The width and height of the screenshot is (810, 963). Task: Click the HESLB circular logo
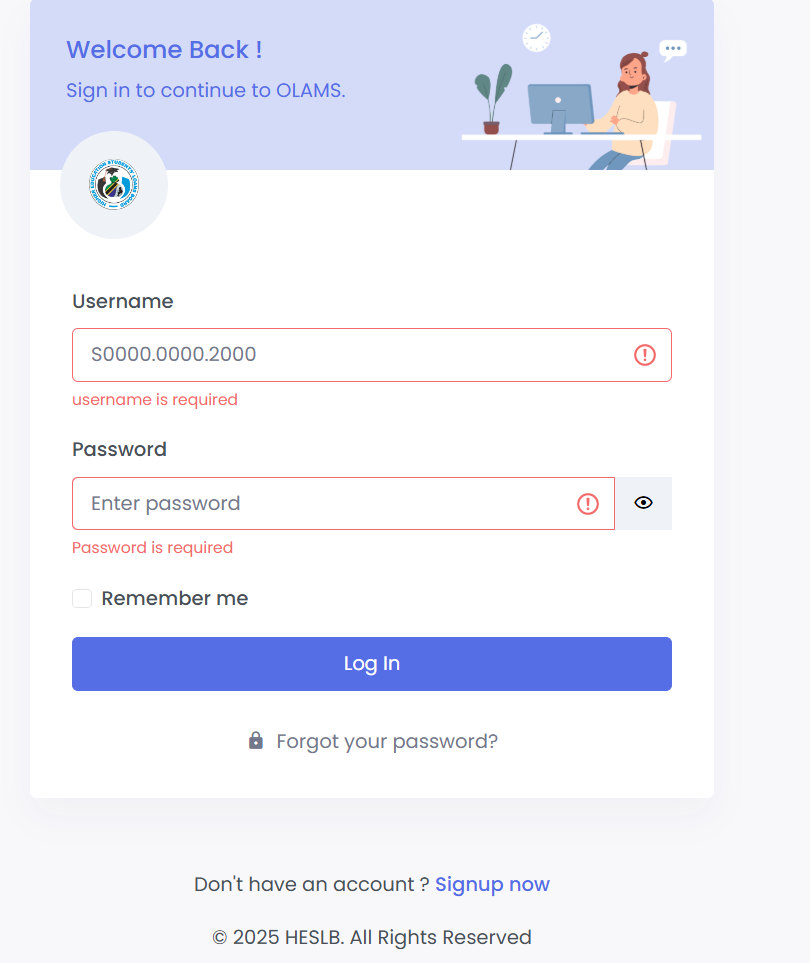click(x=114, y=185)
